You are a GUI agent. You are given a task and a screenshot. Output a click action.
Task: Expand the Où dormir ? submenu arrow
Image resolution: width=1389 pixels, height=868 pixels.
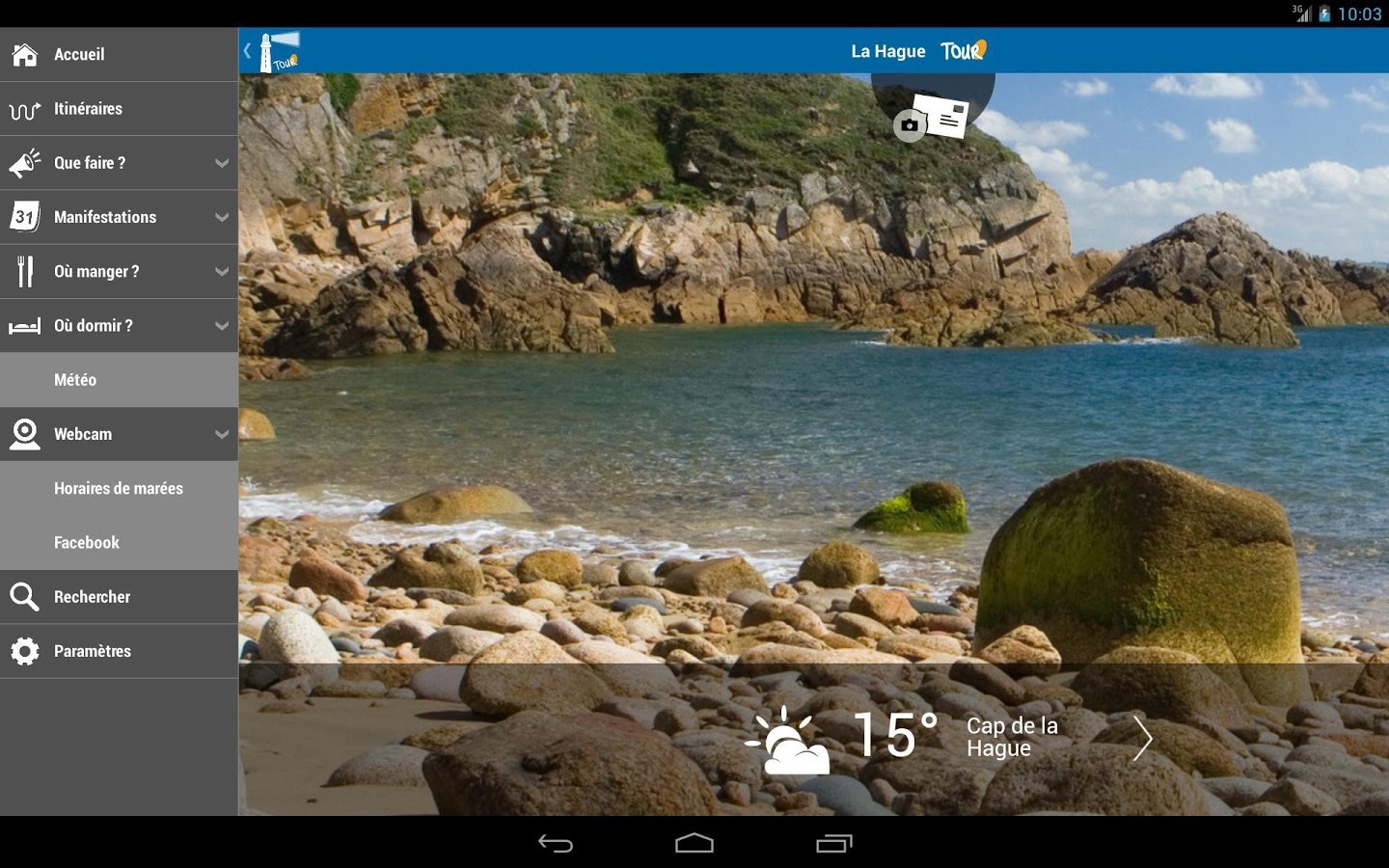[x=222, y=326]
